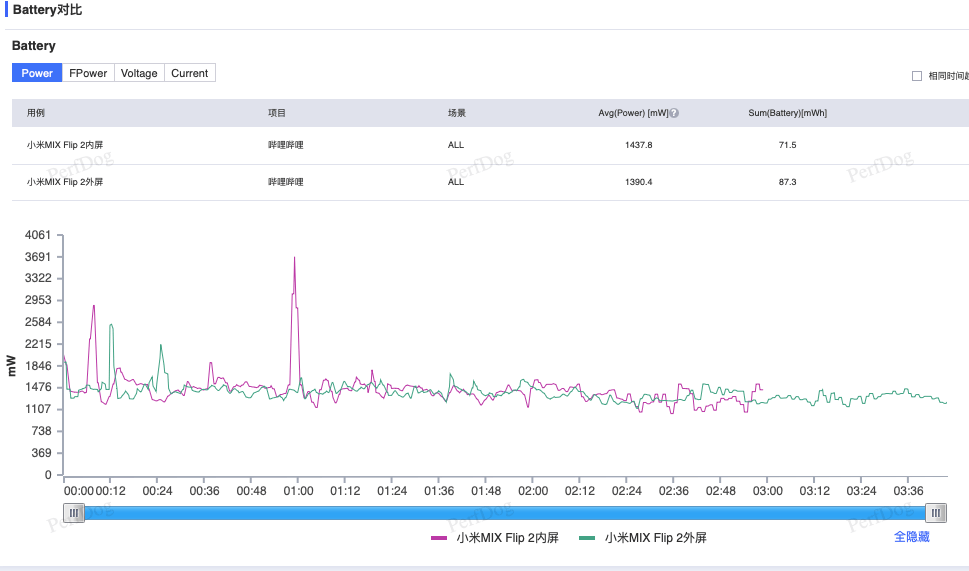Switch to the Current tab
Viewport: 969px width, 571px height.
pyautogui.click(x=190, y=73)
